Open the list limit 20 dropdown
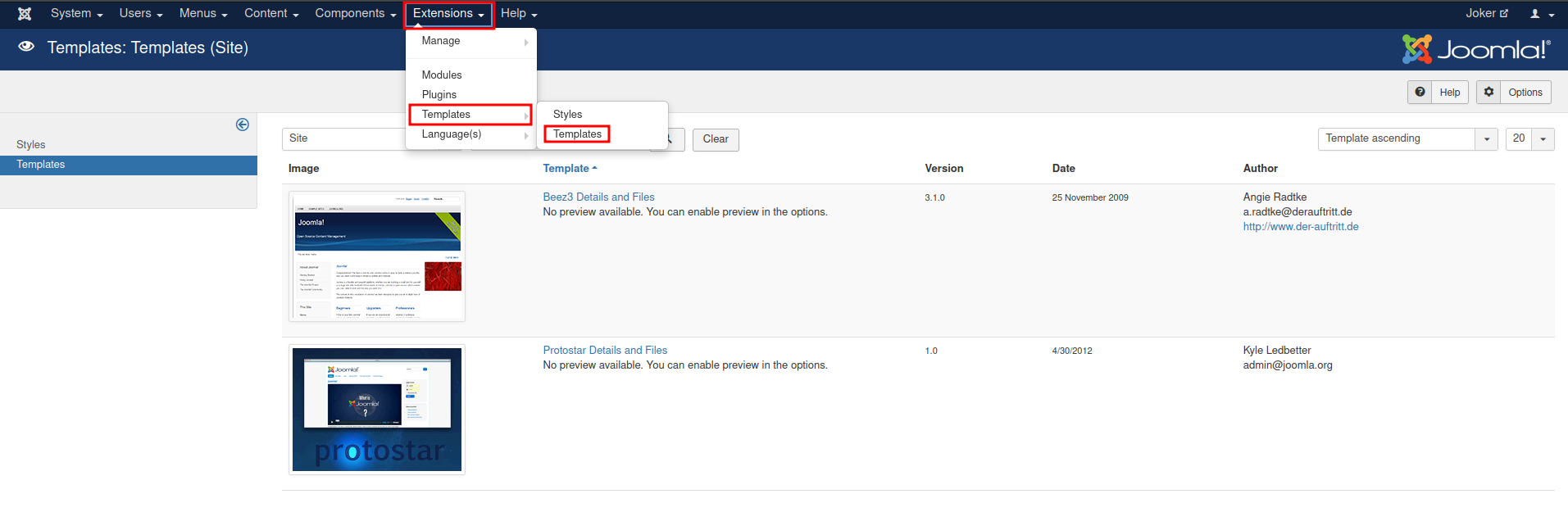1568x512 pixels. (1529, 139)
